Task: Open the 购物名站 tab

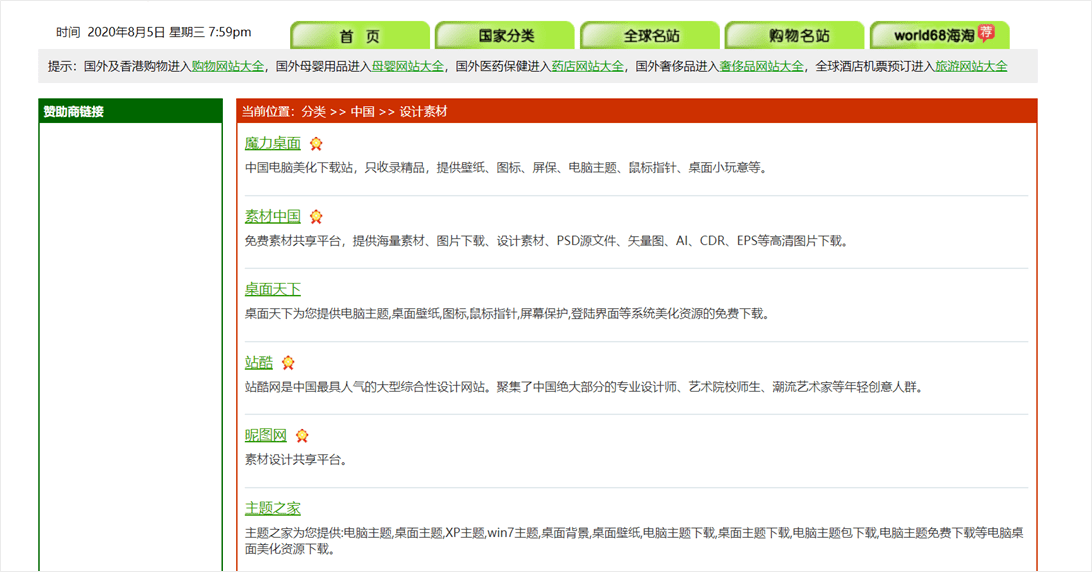Action: [795, 36]
